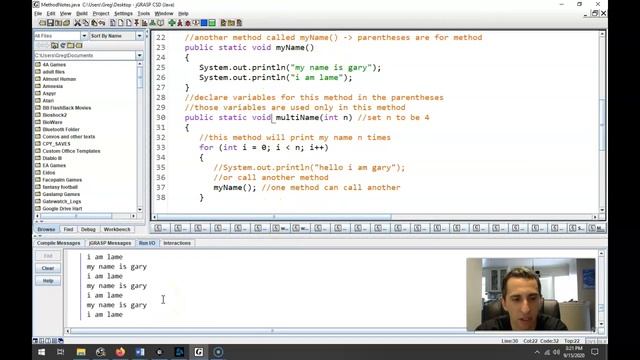
Task: Open the Project menu
Action: coord(101,13)
